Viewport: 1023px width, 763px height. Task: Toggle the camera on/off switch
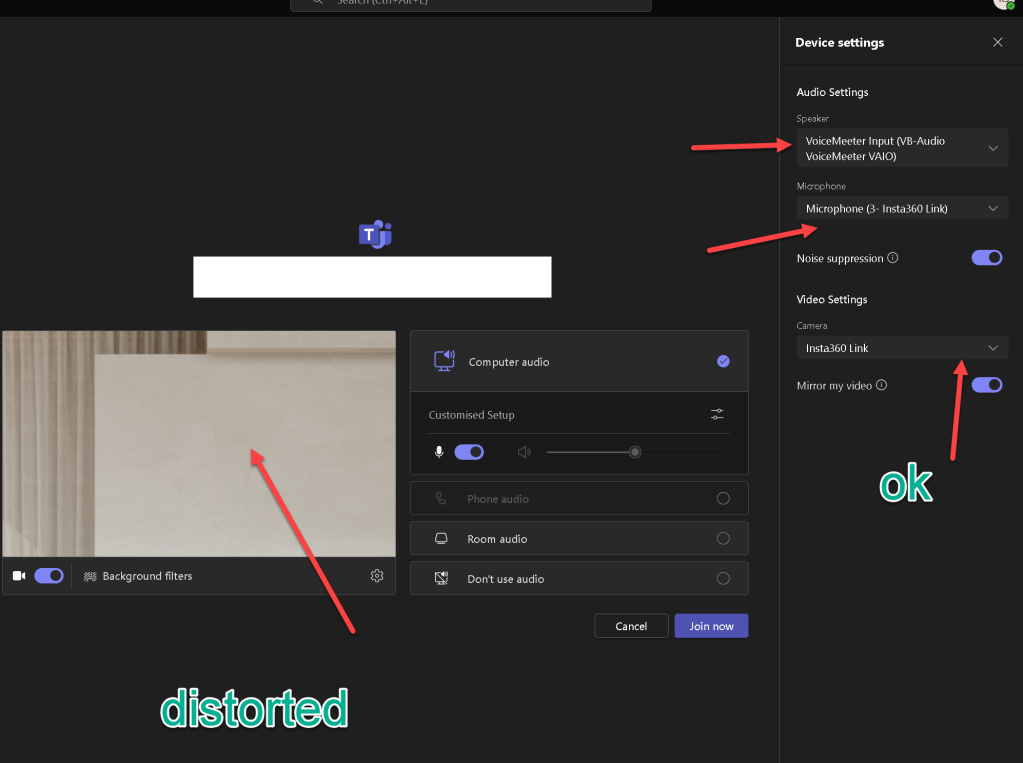pyautogui.click(x=49, y=576)
